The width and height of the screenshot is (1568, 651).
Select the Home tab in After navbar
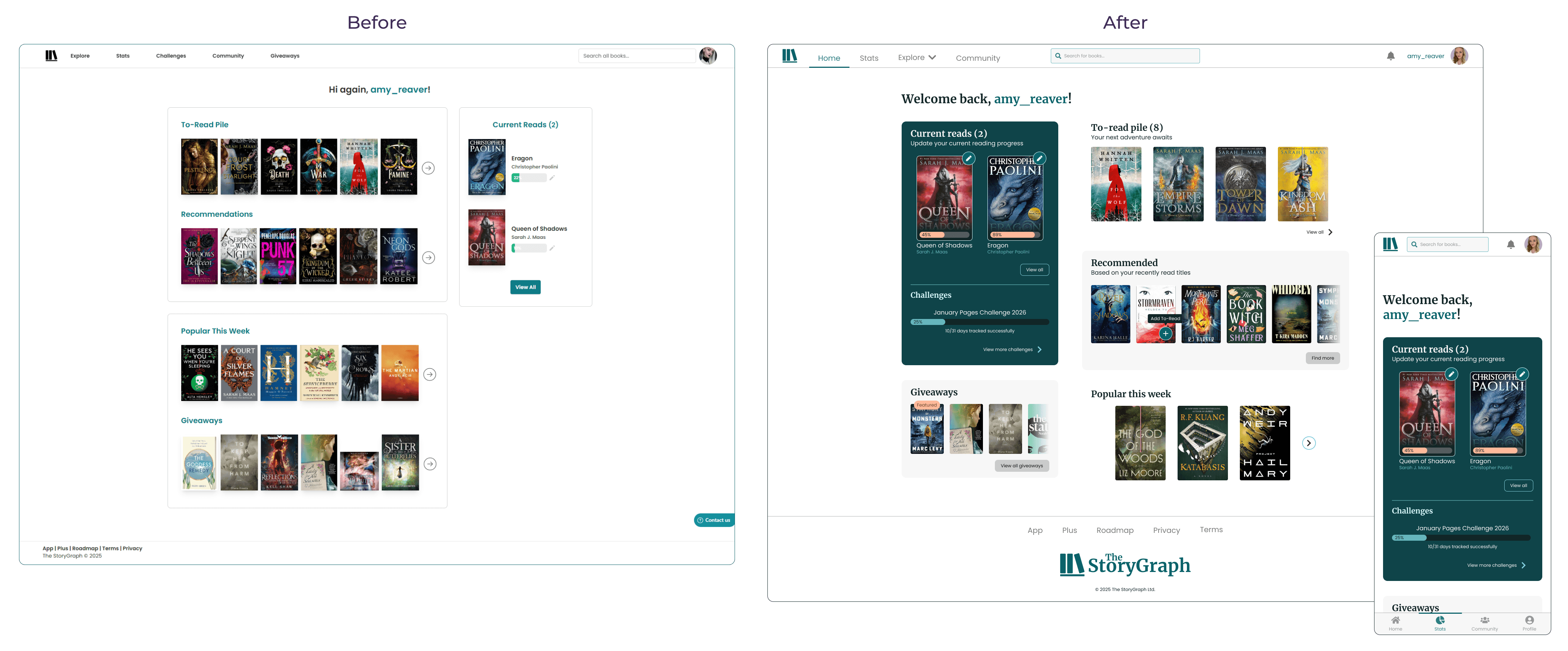[x=829, y=59]
